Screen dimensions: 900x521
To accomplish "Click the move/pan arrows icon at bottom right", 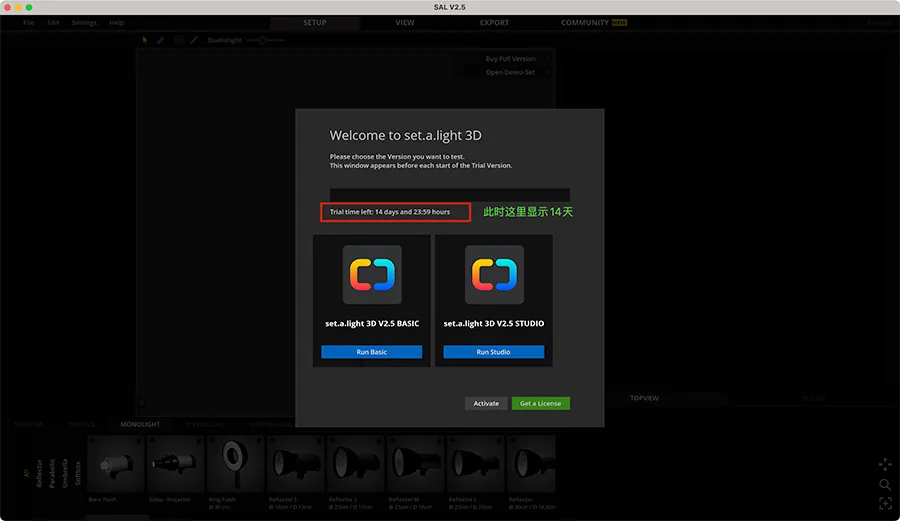I will coord(885,464).
